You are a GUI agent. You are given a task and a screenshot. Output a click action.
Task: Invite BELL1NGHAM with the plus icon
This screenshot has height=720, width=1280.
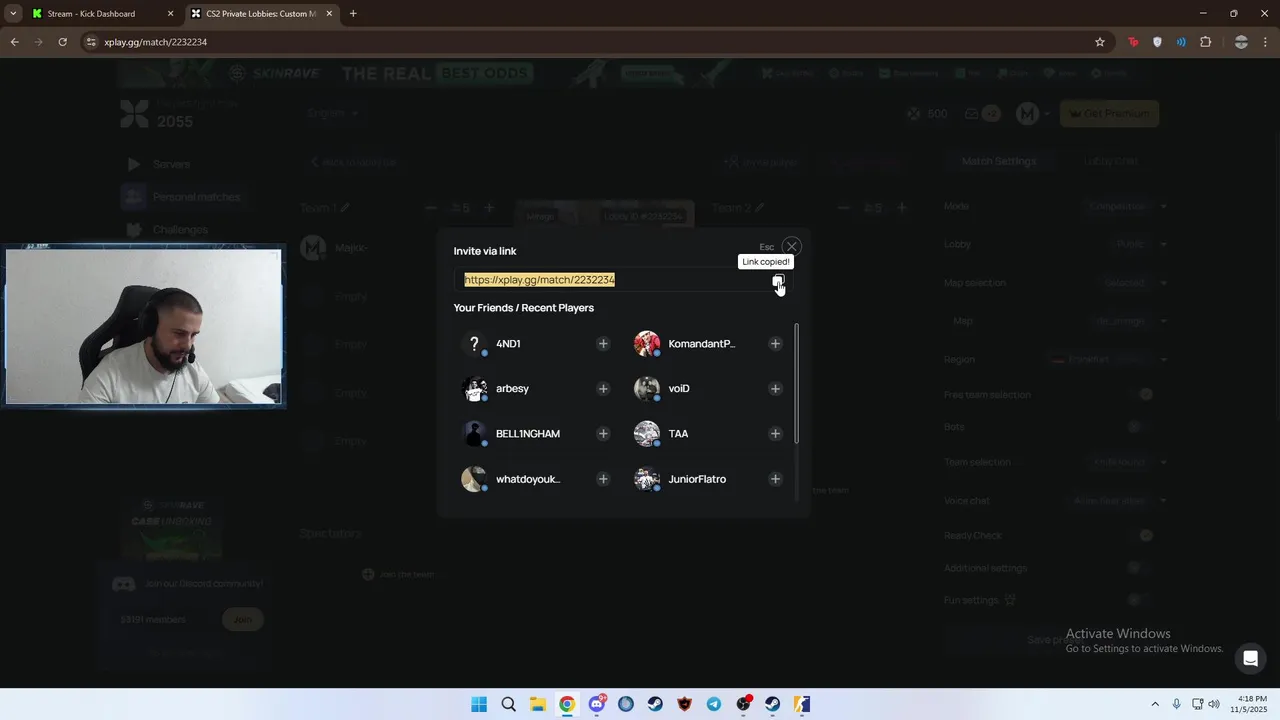603,434
